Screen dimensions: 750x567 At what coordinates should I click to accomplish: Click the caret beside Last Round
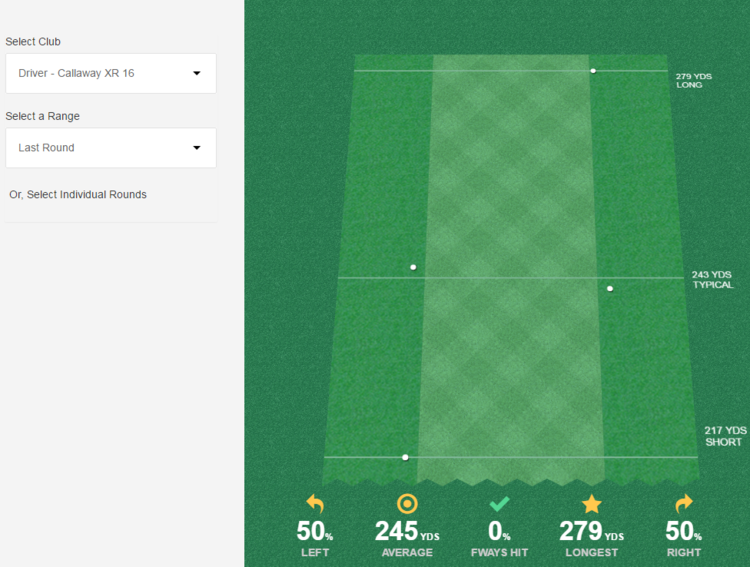(196, 148)
